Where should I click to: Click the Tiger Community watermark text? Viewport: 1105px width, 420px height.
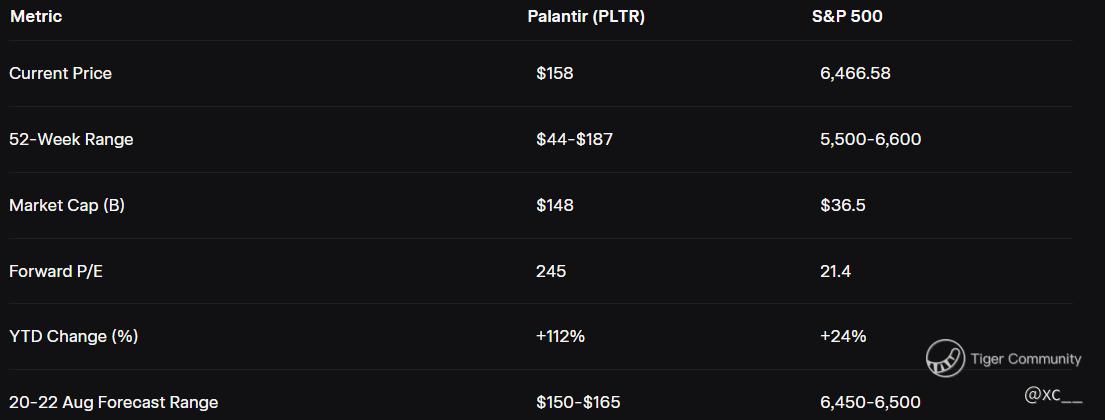(1025, 359)
